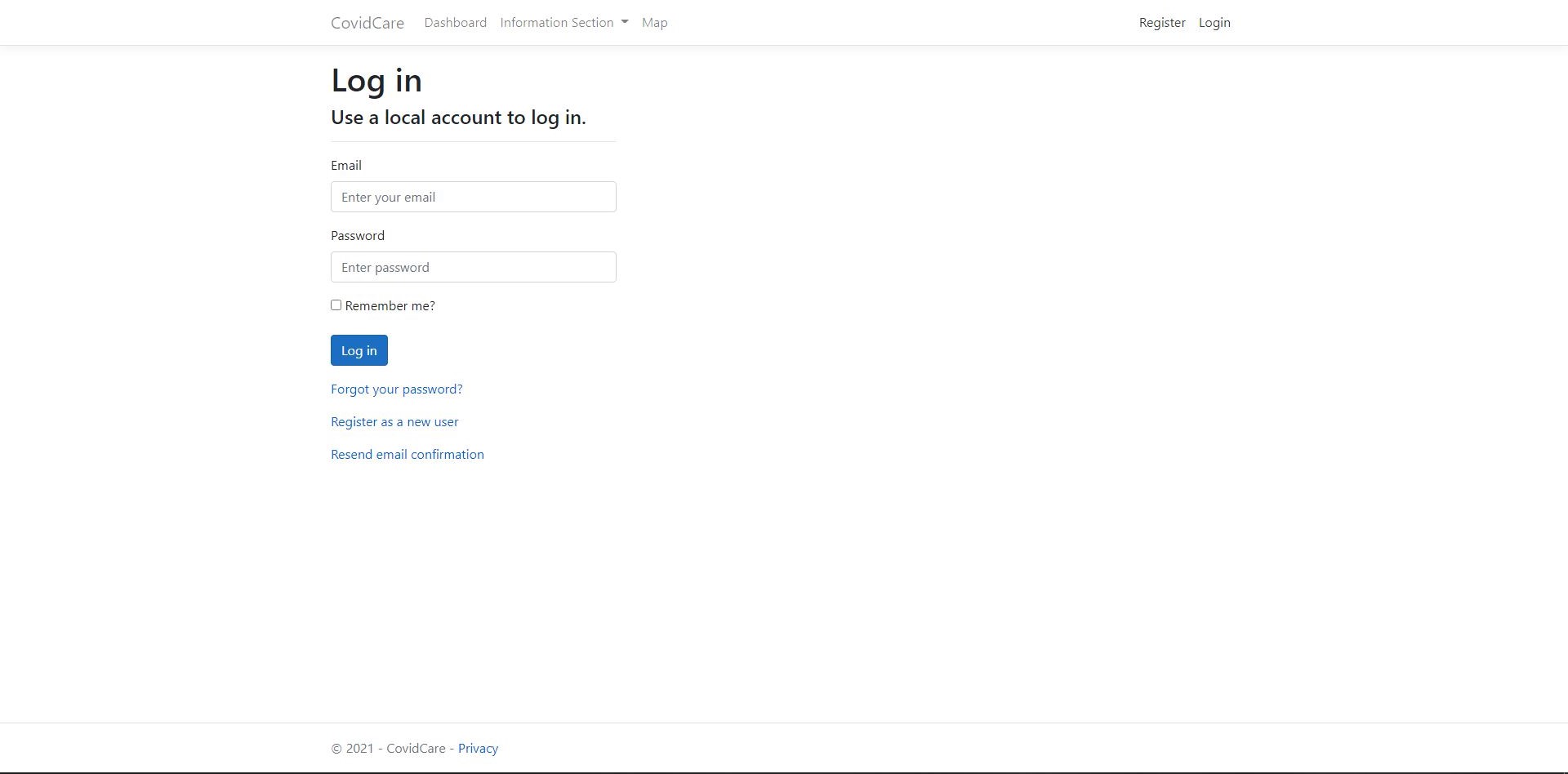Go to Dashboard in the navbar
This screenshot has height=774, width=1568.
click(x=456, y=23)
